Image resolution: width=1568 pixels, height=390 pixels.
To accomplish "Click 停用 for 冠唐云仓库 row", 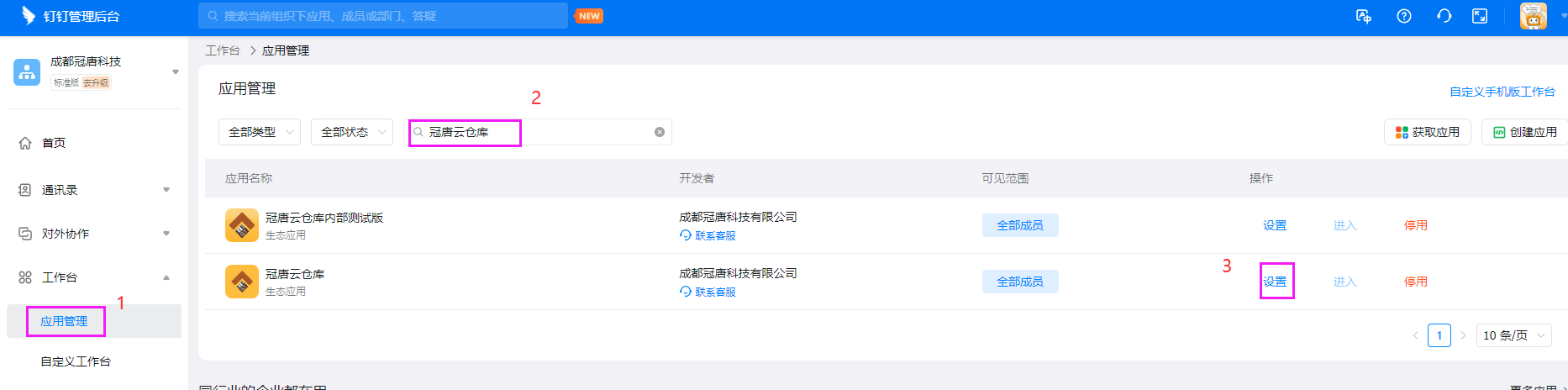I will point(1416,282).
